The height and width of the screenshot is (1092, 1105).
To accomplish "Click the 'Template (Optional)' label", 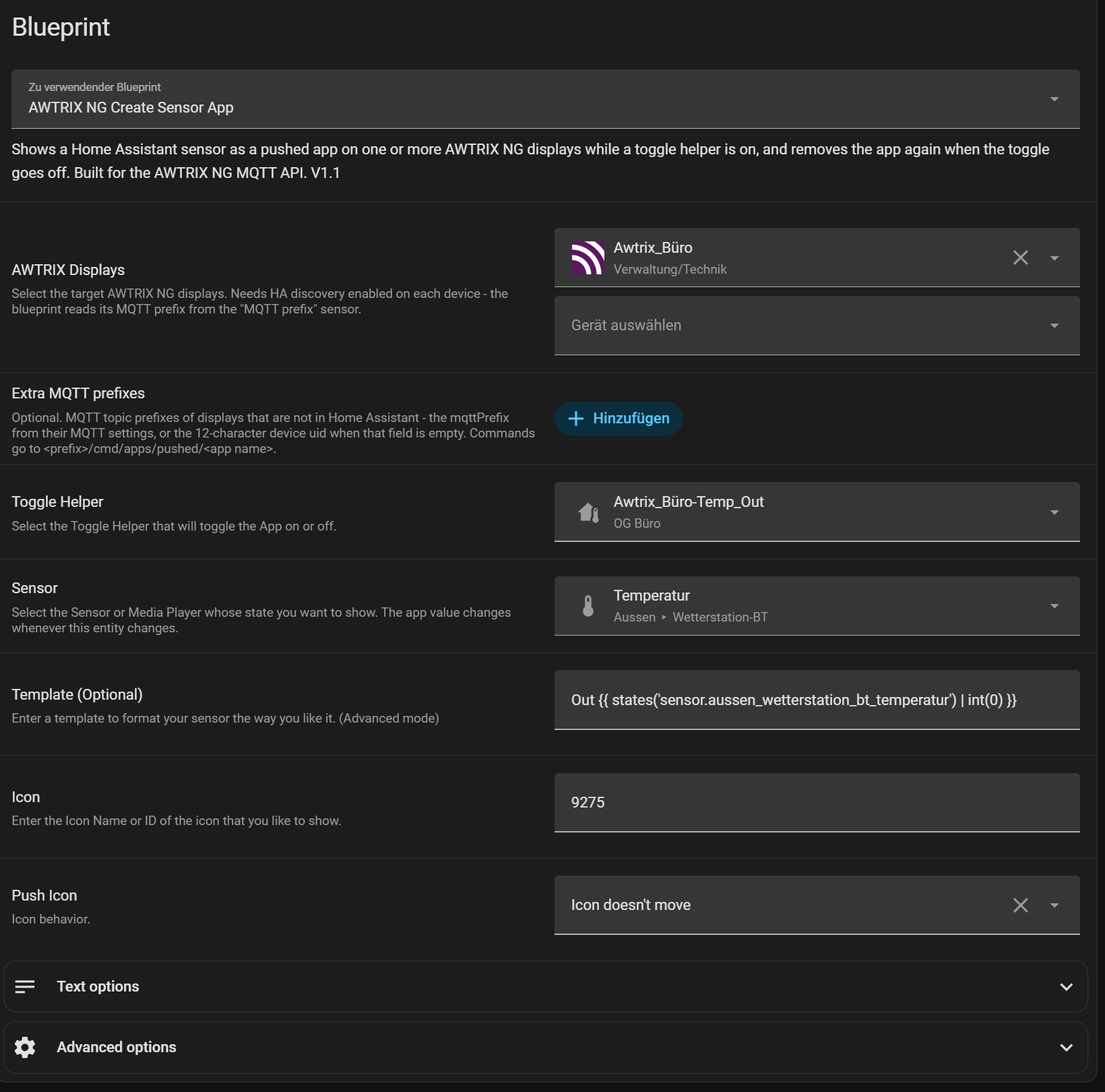I will click(x=77, y=694).
